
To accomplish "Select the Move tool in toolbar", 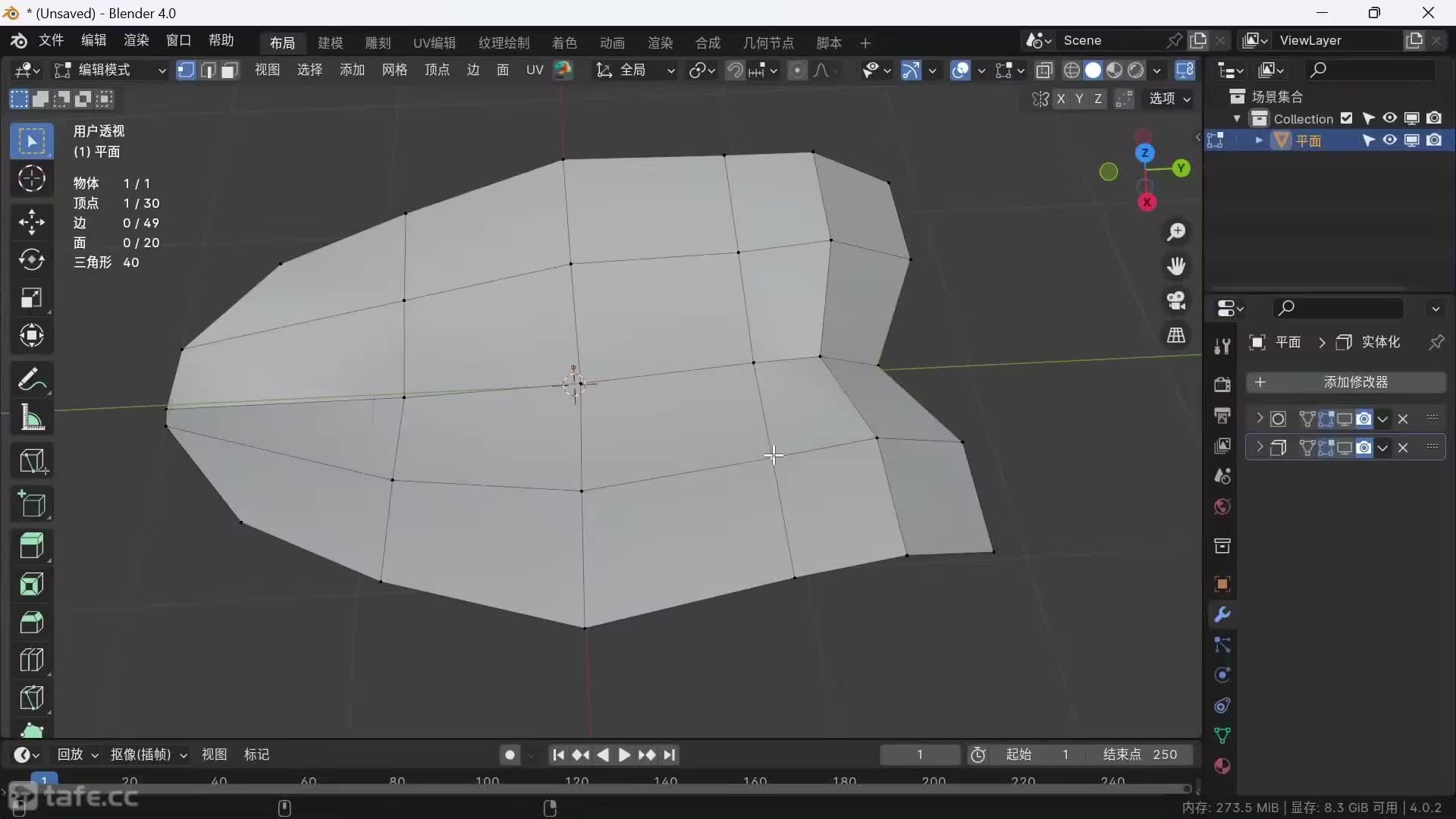I will 31,221.
